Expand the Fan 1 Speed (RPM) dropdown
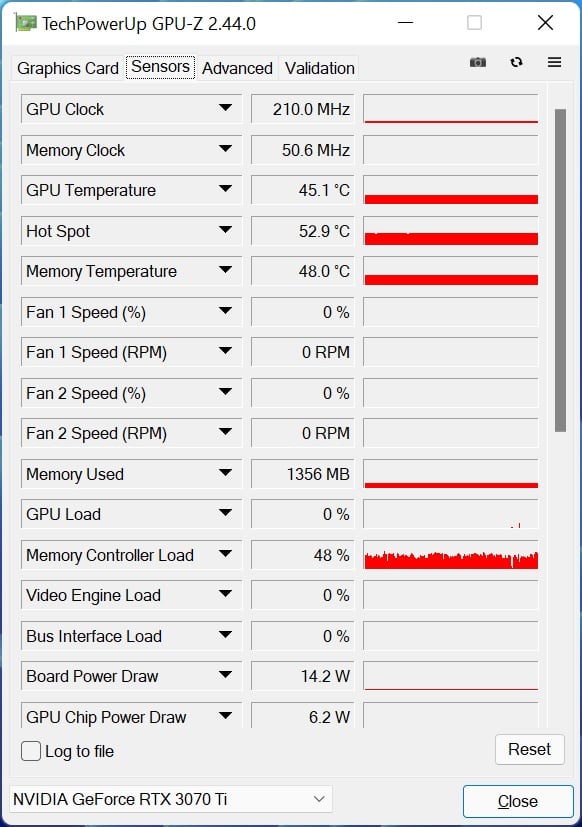 pyautogui.click(x=225, y=351)
